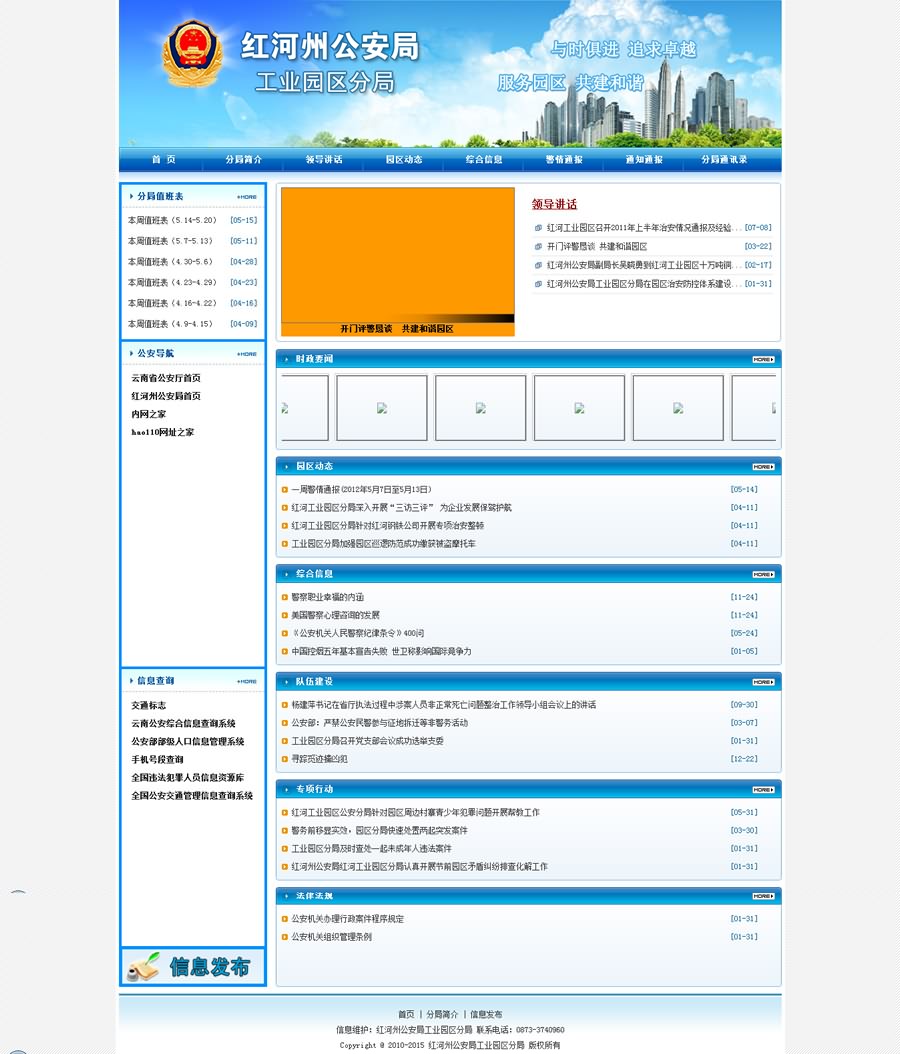Open MORE icon in 信息查询 panel
This screenshot has height=1054, width=900.
tap(247, 681)
